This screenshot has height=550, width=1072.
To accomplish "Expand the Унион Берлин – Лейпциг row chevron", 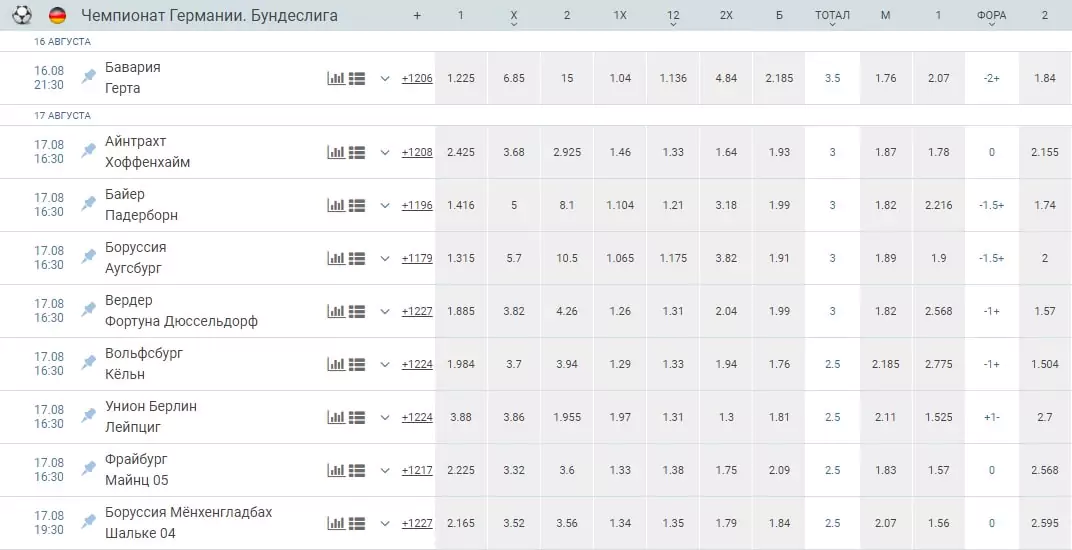I will pyautogui.click(x=385, y=417).
